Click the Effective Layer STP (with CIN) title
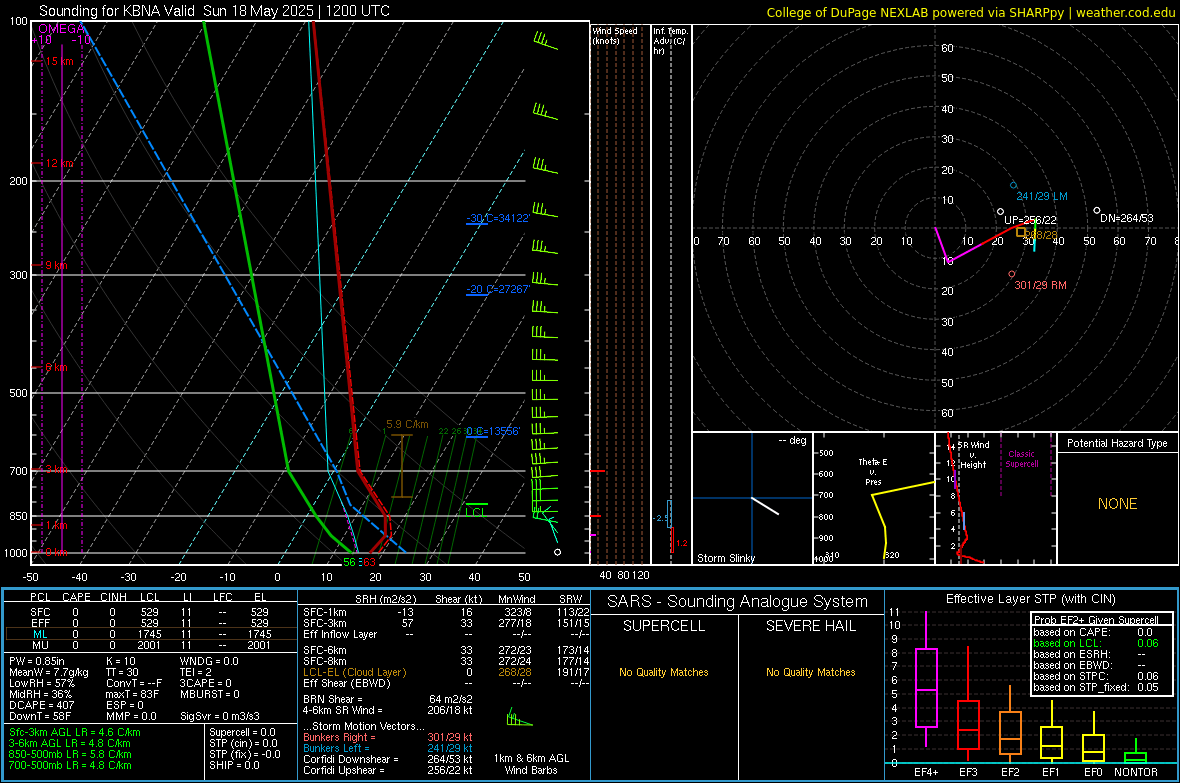This screenshot has width=1180, height=783. (1030, 599)
